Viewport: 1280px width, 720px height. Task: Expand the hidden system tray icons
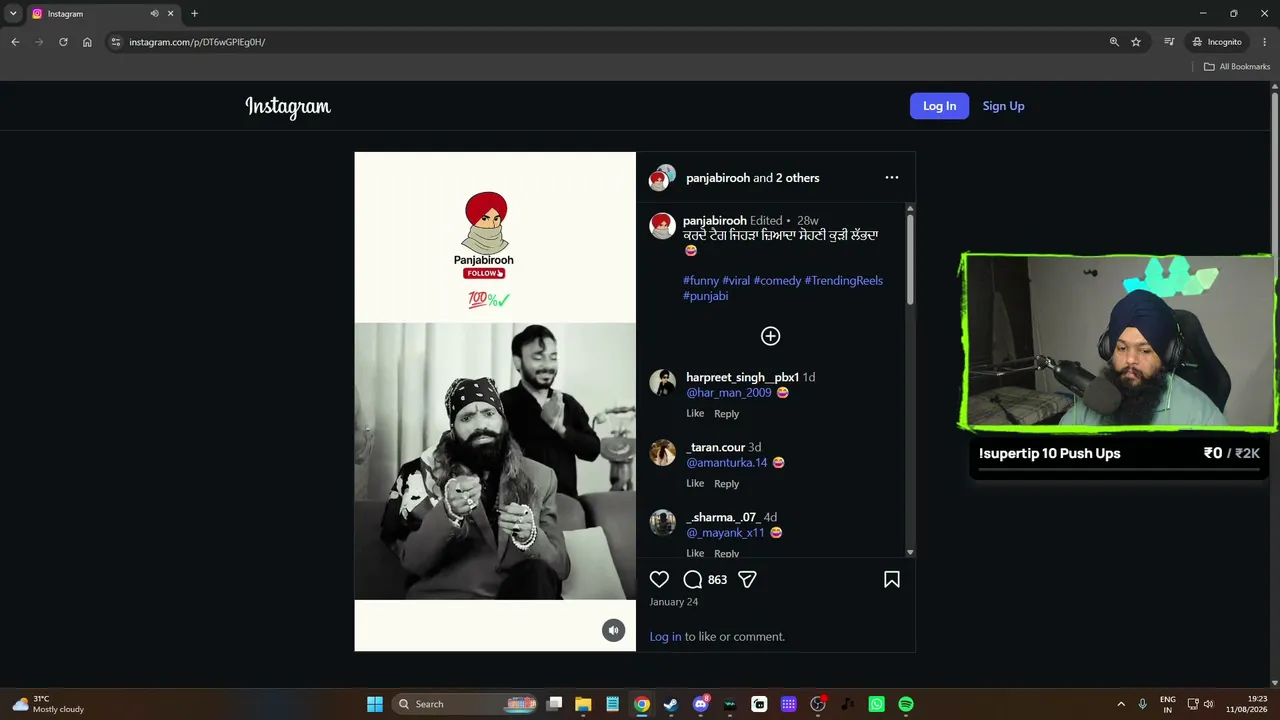tap(1121, 704)
